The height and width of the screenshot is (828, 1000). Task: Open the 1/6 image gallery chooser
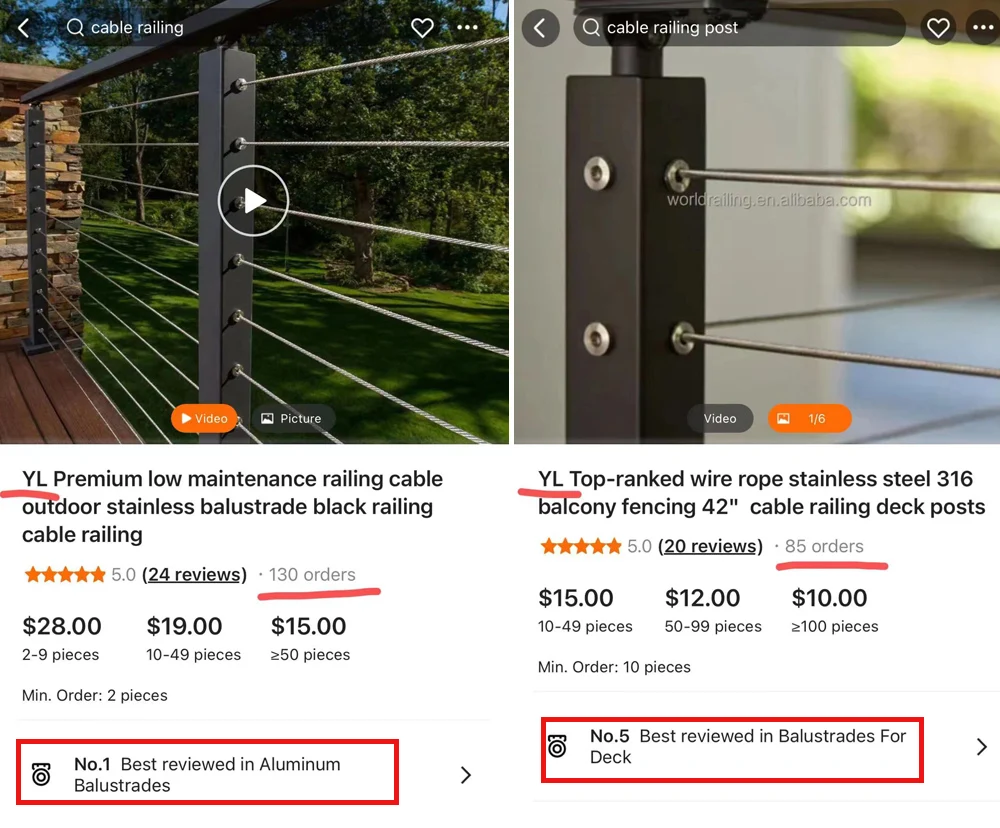pyautogui.click(x=809, y=418)
